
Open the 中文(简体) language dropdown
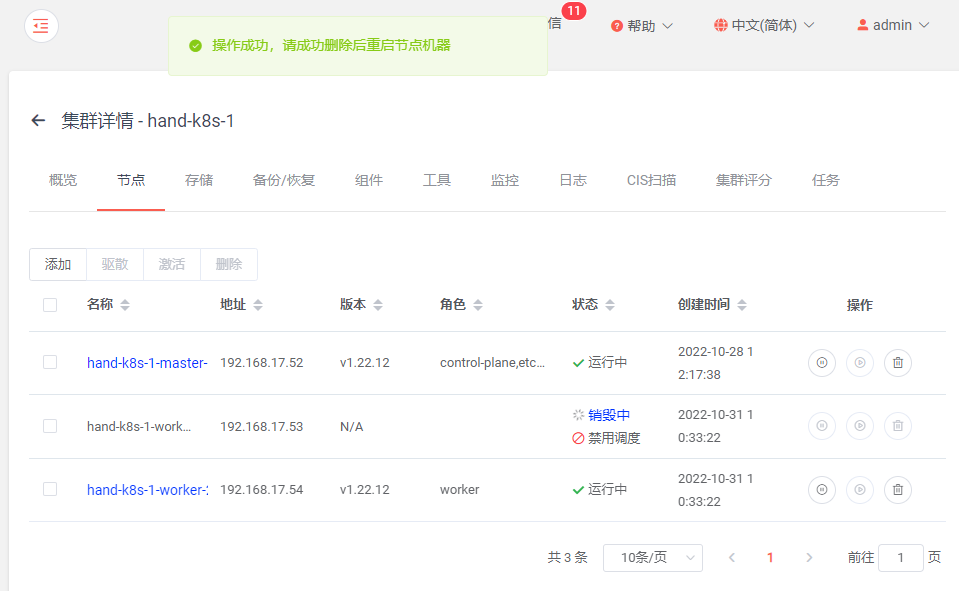point(763,24)
